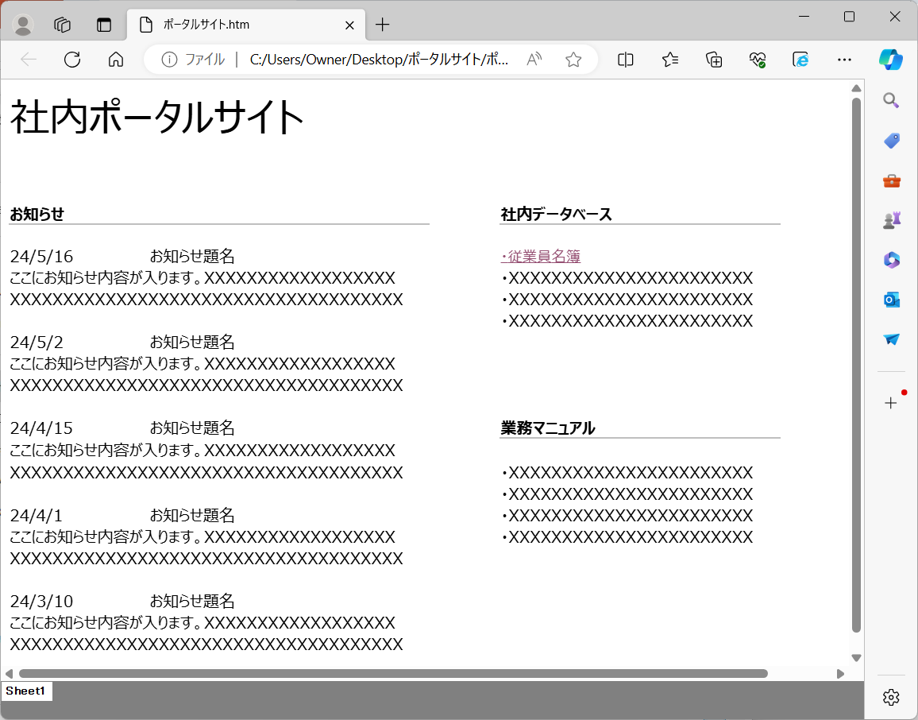The height and width of the screenshot is (720, 918).
Task: Open the 従業員名簿 link
Action: pos(541,256)
